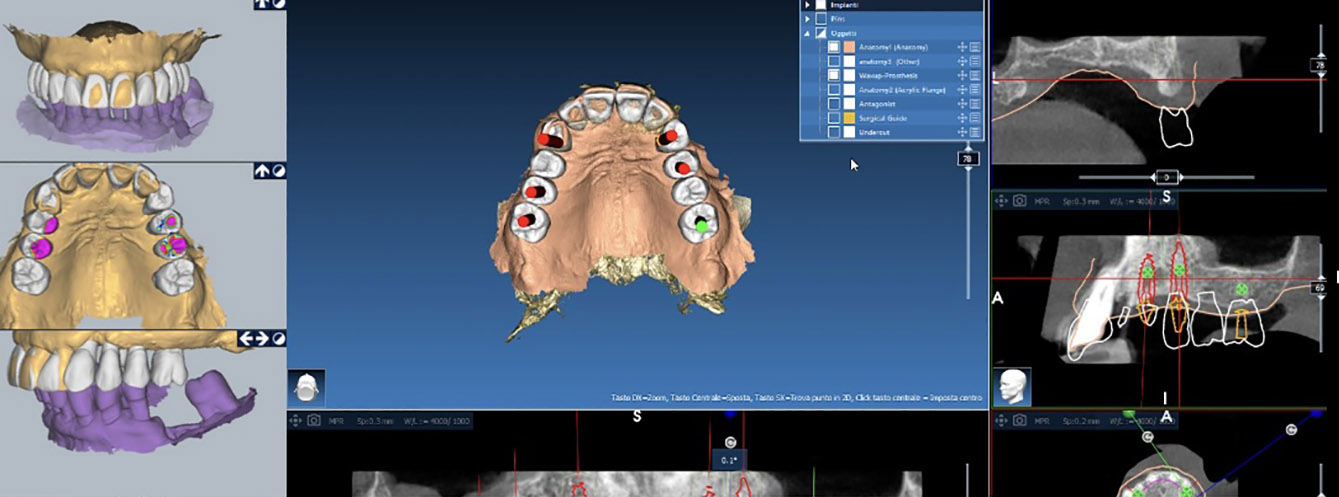
Task: Click the up arrow in the top-left thumbnail view
Action: (x=262, y=5)
